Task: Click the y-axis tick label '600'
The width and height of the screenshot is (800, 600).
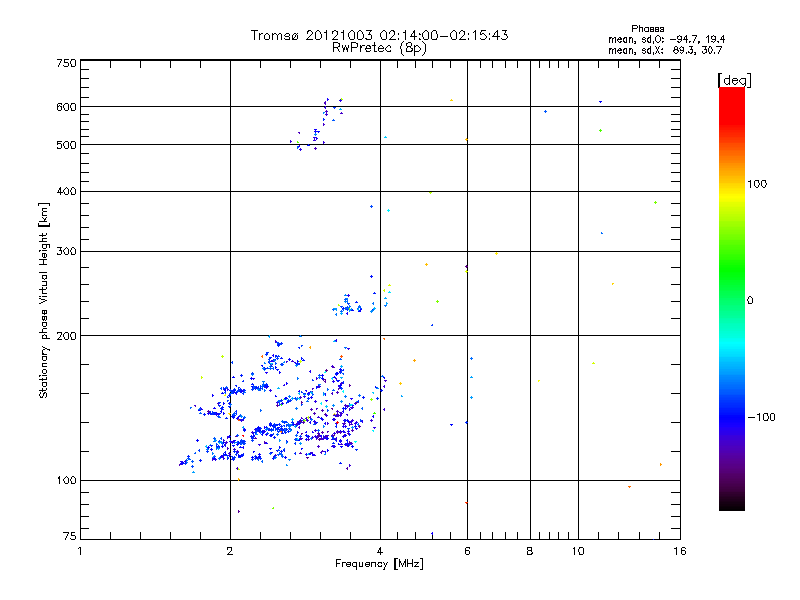Action: pyautogui.click(x=66, y=107)
